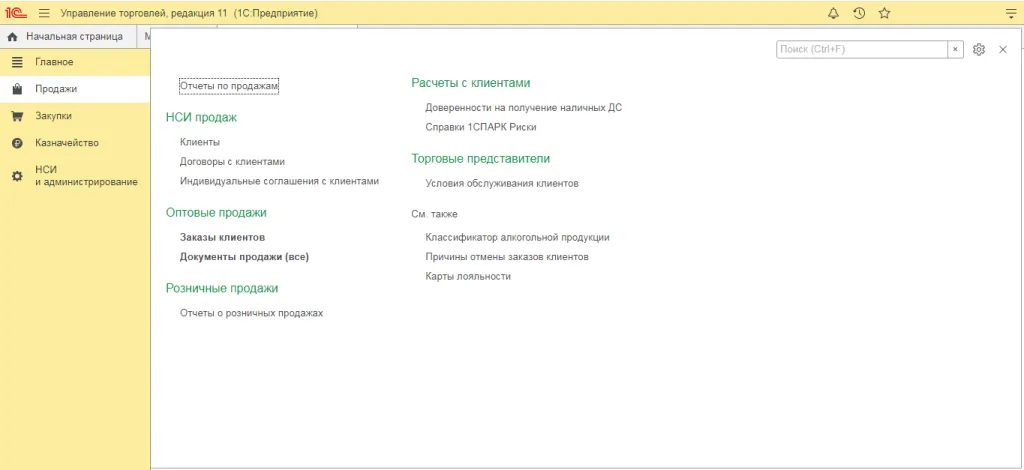Click in the Поиск search field

(x=861, y=49)
